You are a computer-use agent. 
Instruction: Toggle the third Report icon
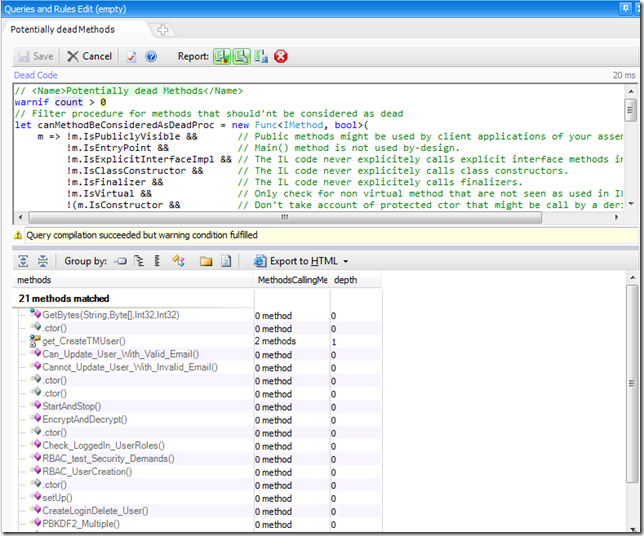[261, 57]
